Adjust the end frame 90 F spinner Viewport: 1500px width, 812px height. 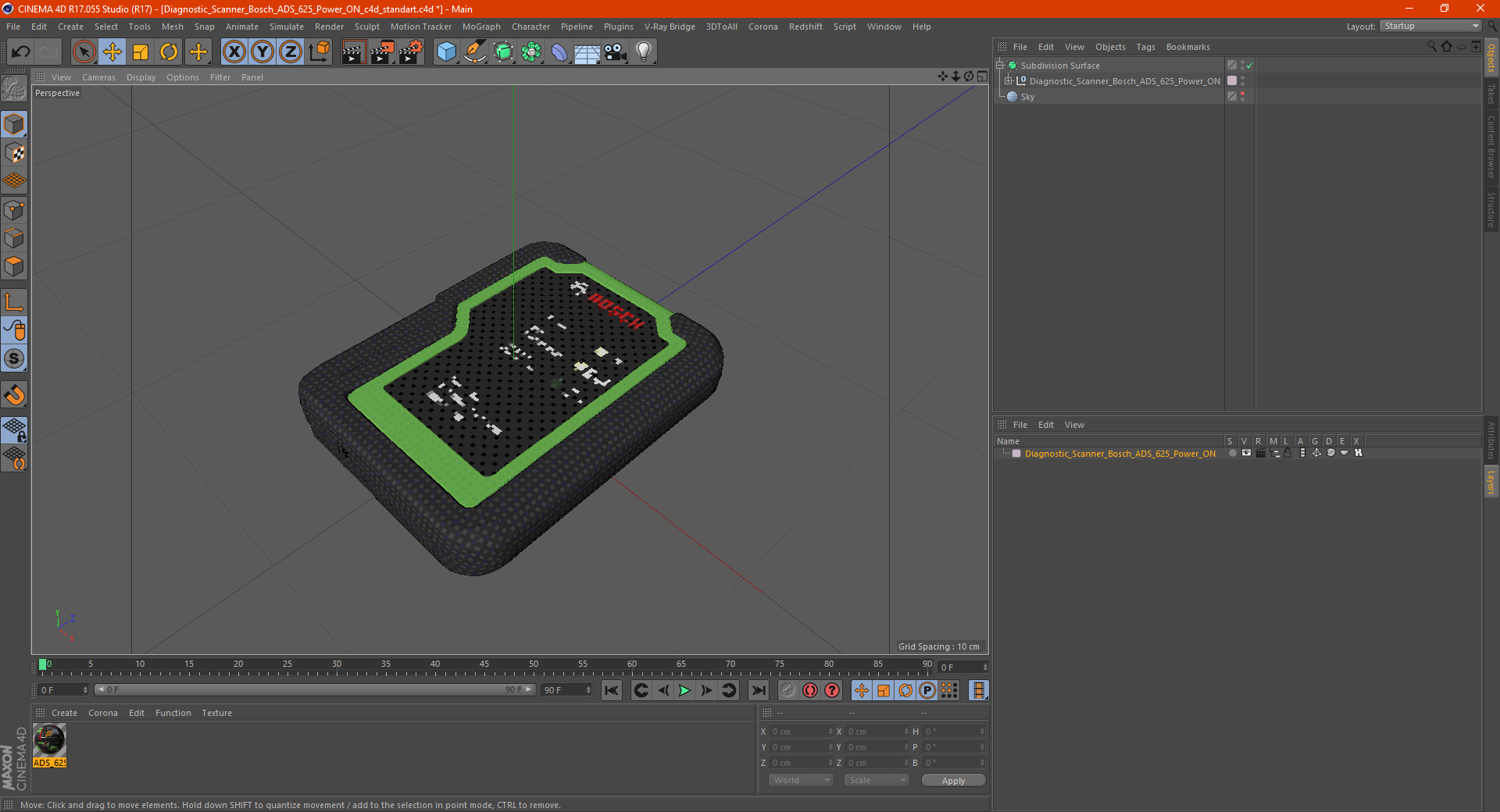588,690
